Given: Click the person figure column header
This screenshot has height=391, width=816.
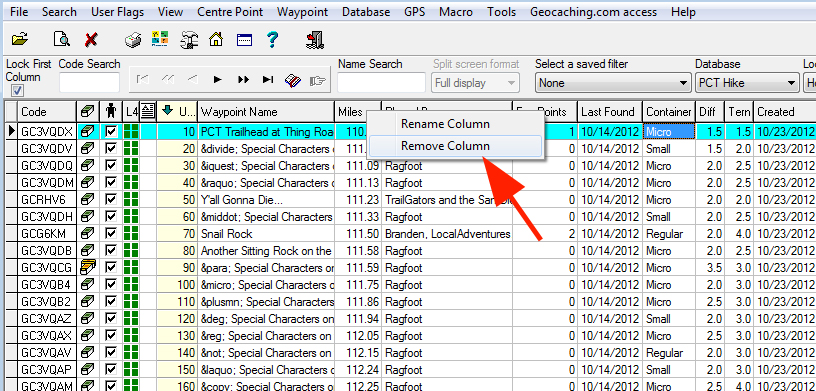Looking at the screenshot, I should (x=111, y=111).
